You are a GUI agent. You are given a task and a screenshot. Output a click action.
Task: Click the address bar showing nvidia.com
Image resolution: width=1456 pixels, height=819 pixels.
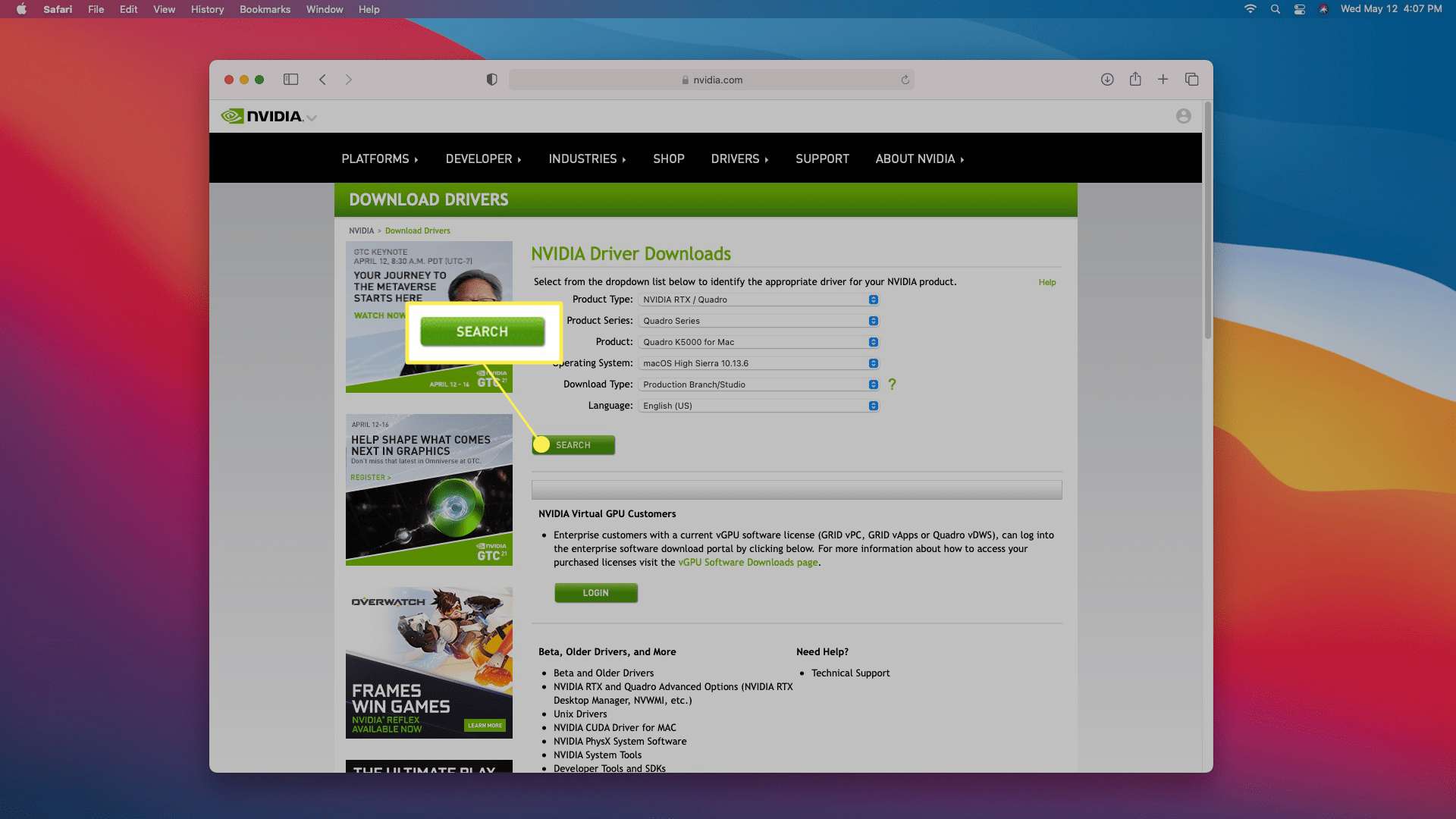point(711,80)
